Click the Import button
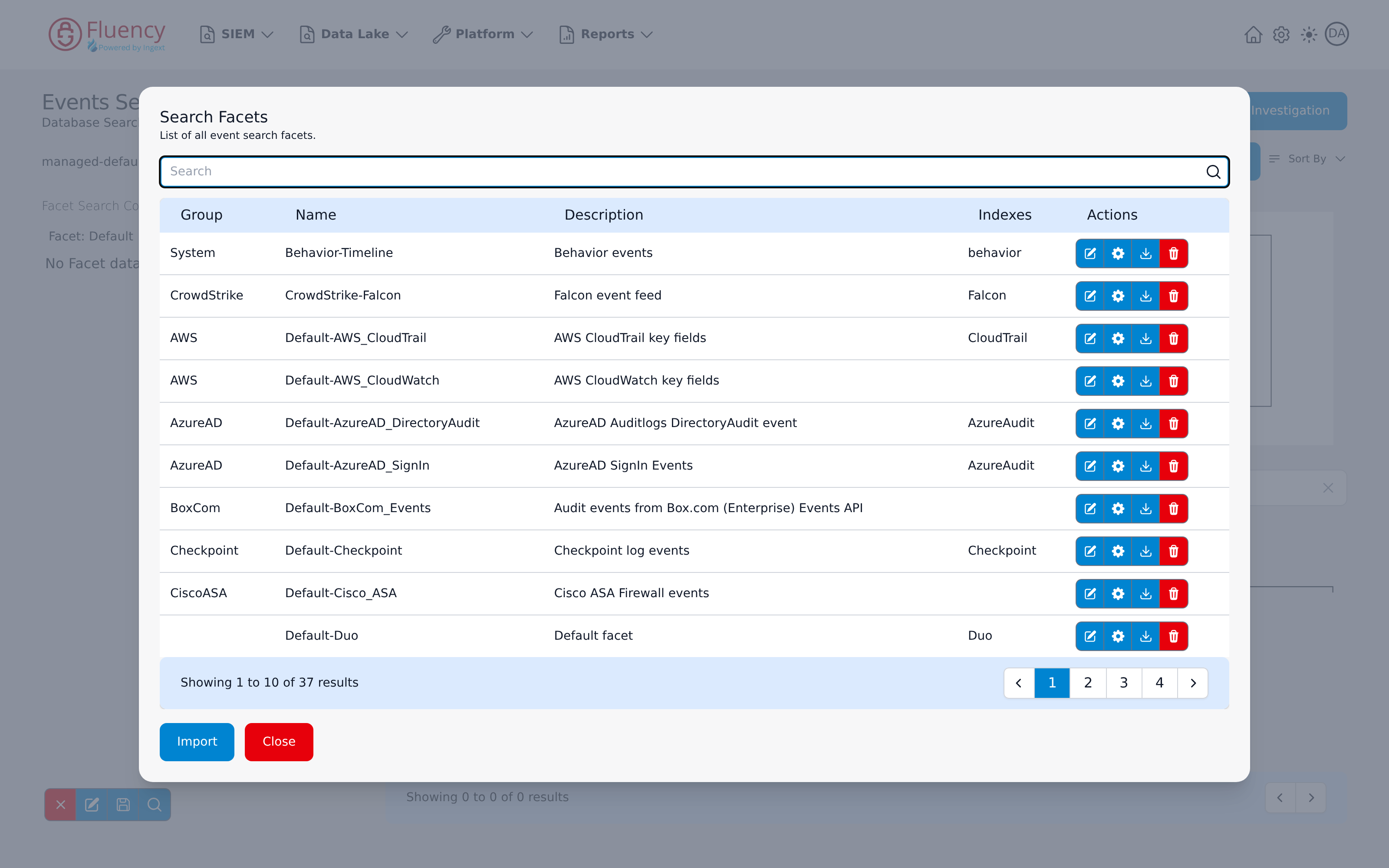 [x=197, y=742]
